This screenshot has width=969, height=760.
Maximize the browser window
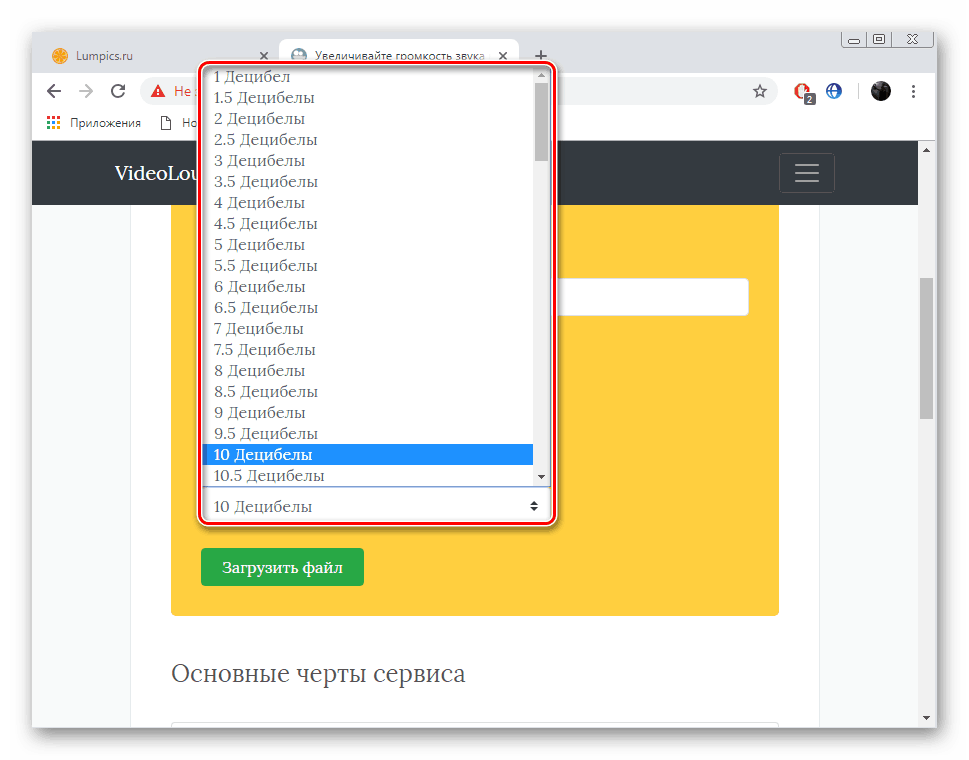[879, 39]
